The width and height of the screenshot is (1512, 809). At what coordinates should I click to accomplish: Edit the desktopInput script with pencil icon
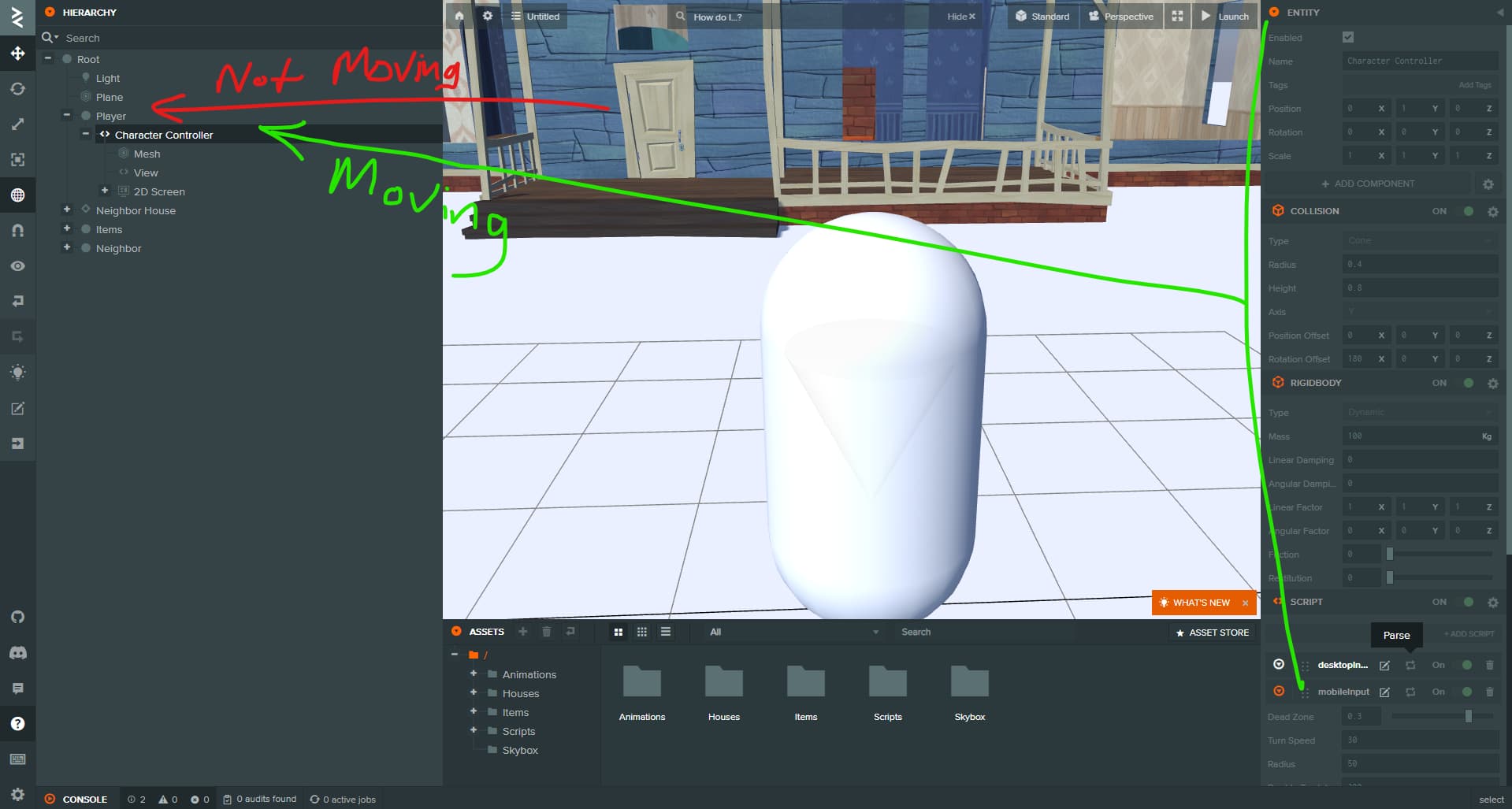tap(1384, 666)
